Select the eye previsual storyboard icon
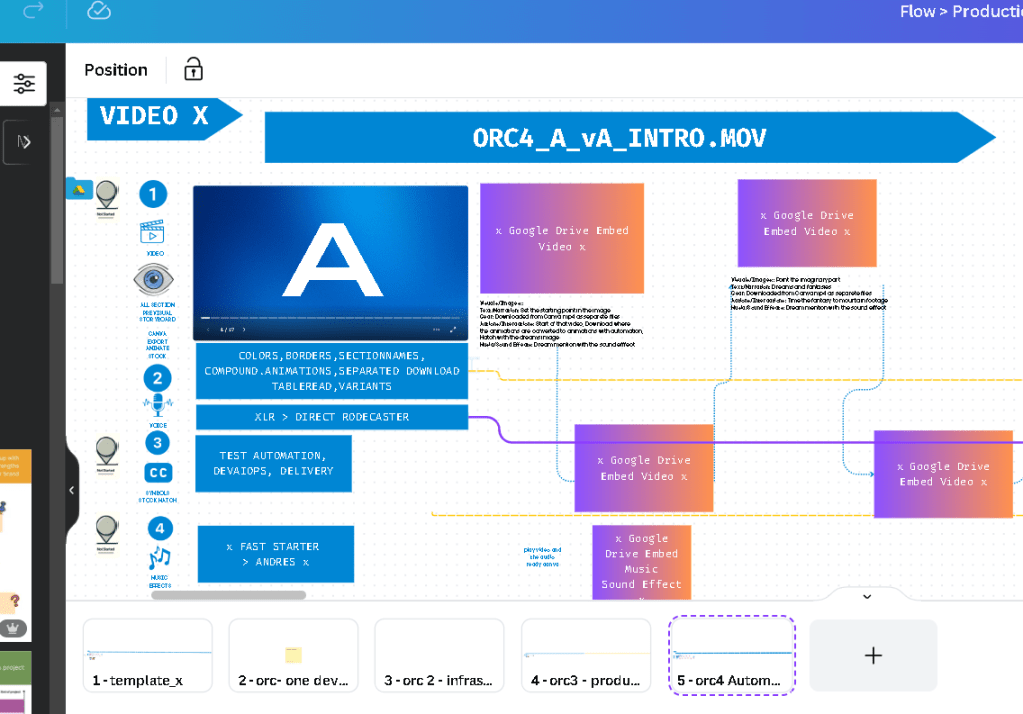Screen dimensions: 1023x714 point(153,280)
